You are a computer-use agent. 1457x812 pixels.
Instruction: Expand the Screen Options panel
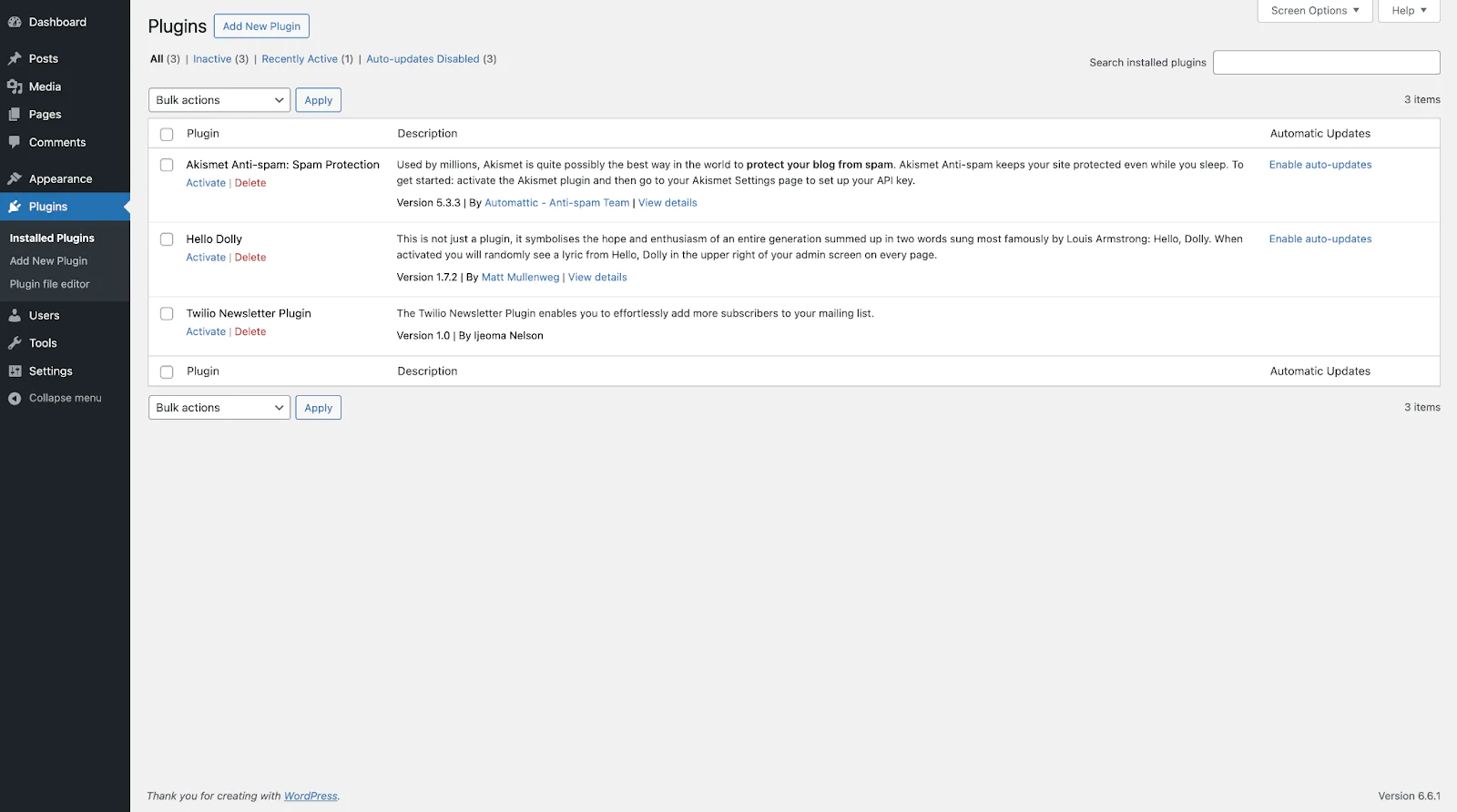[1315, 11]
